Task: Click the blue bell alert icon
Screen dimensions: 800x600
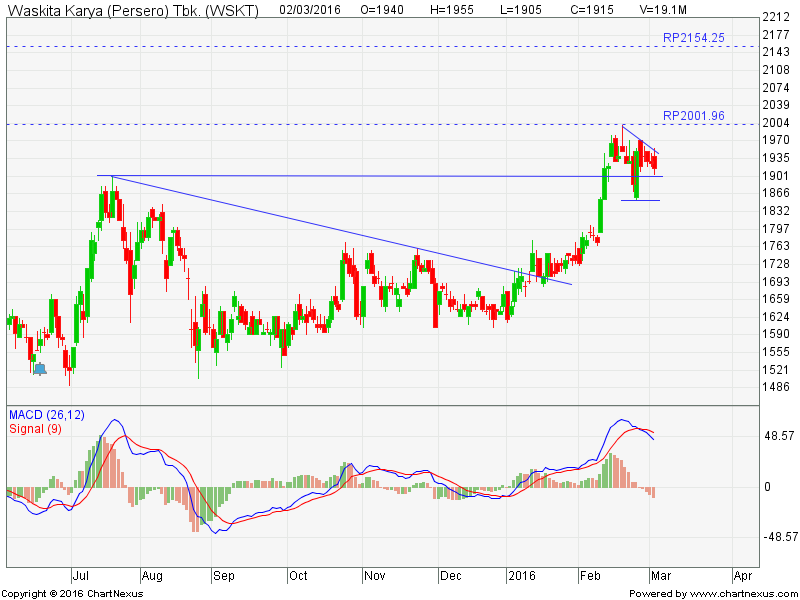Action: pos(39,369)
